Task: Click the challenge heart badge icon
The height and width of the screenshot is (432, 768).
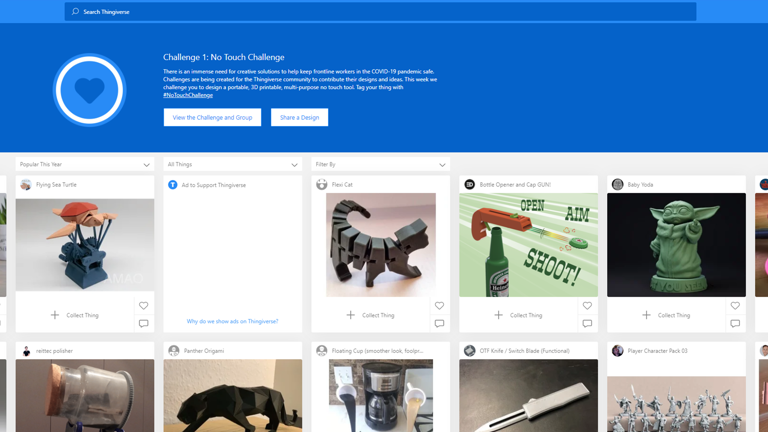Action: (90, 90)
